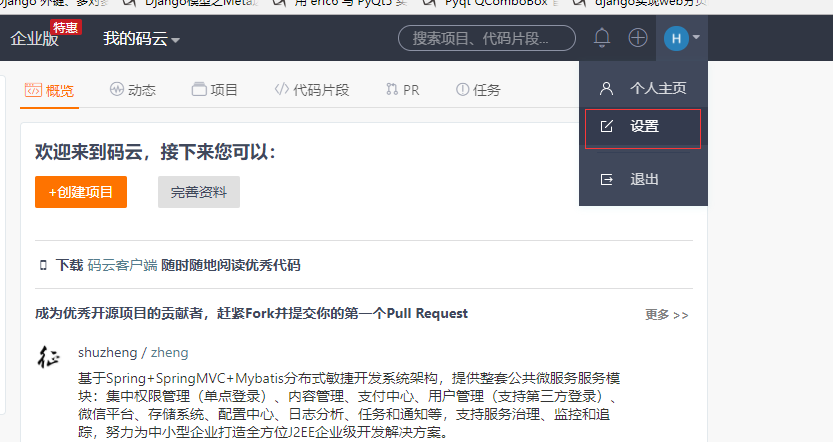Click the 项目 folder icon
This screenshot has height=442, width=833.
(x=199, y=89)
